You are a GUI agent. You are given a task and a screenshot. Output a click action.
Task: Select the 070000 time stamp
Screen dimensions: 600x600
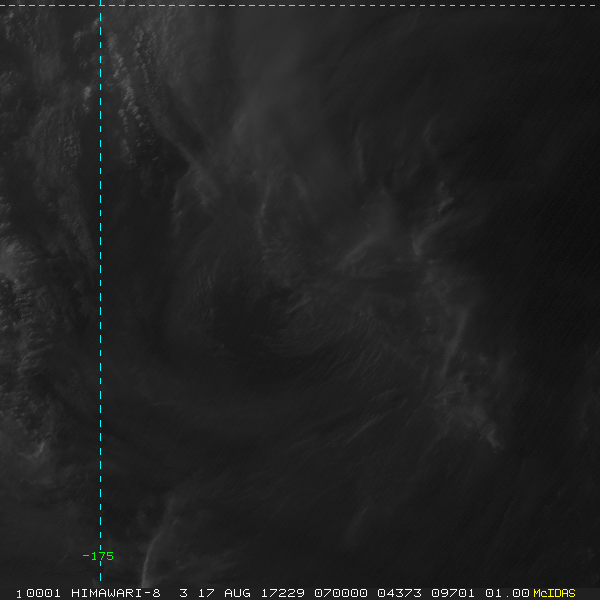pos(341,593)
